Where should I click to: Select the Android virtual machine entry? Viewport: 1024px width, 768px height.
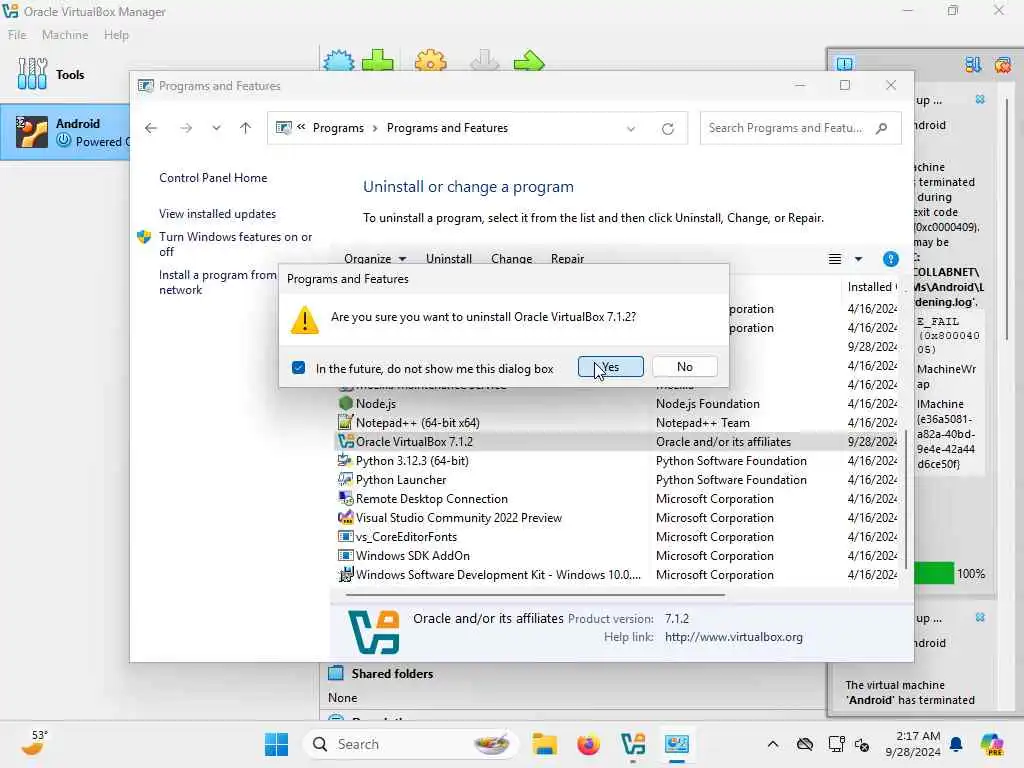[x=65, y=132]
